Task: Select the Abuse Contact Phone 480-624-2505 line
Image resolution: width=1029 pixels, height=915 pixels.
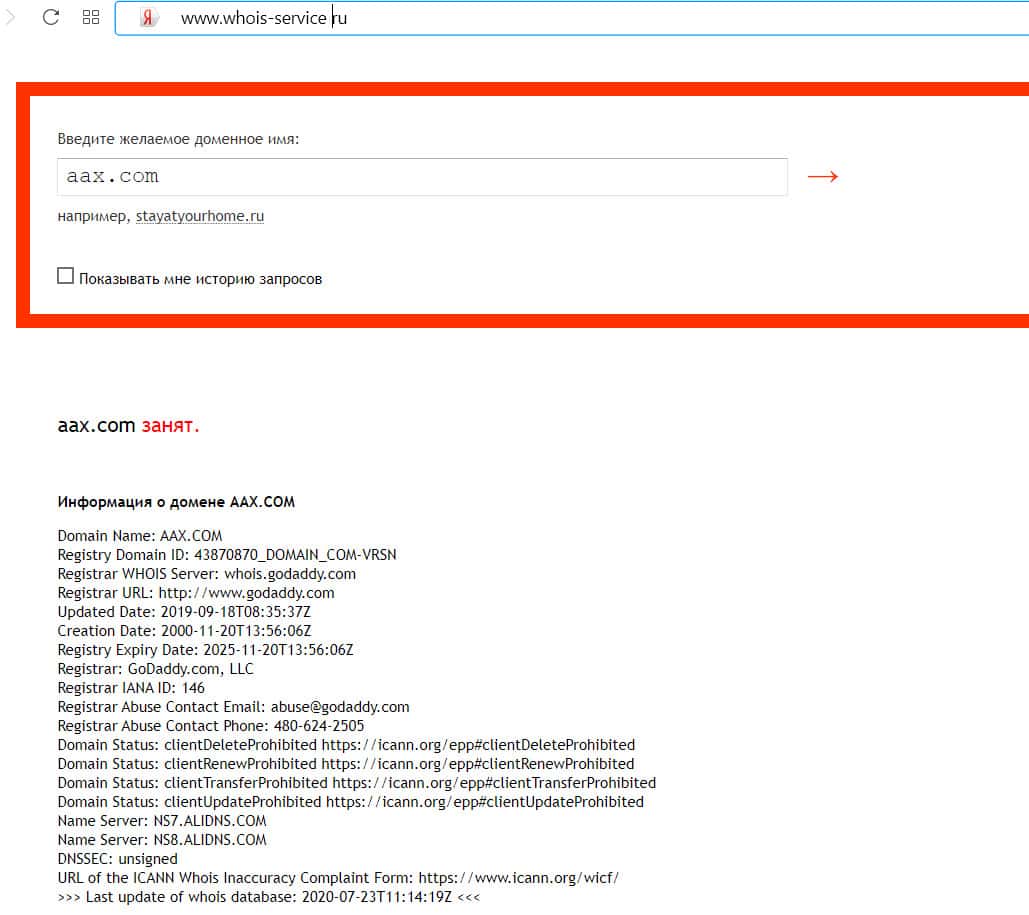Action: pyautogui.click(x=211, y=726)
